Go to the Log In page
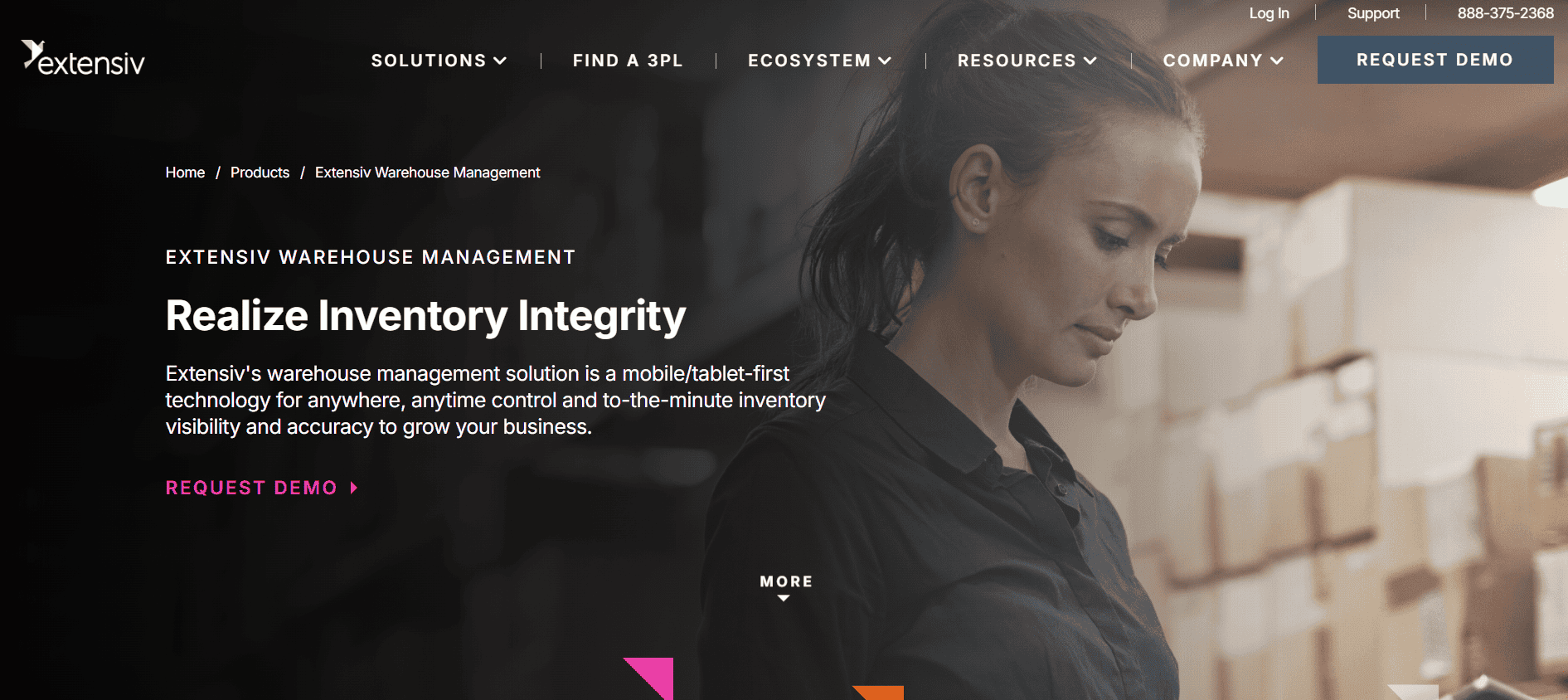Image resolution: width=1568 pixels, height=700 pixels. [x=1269, y=13]
